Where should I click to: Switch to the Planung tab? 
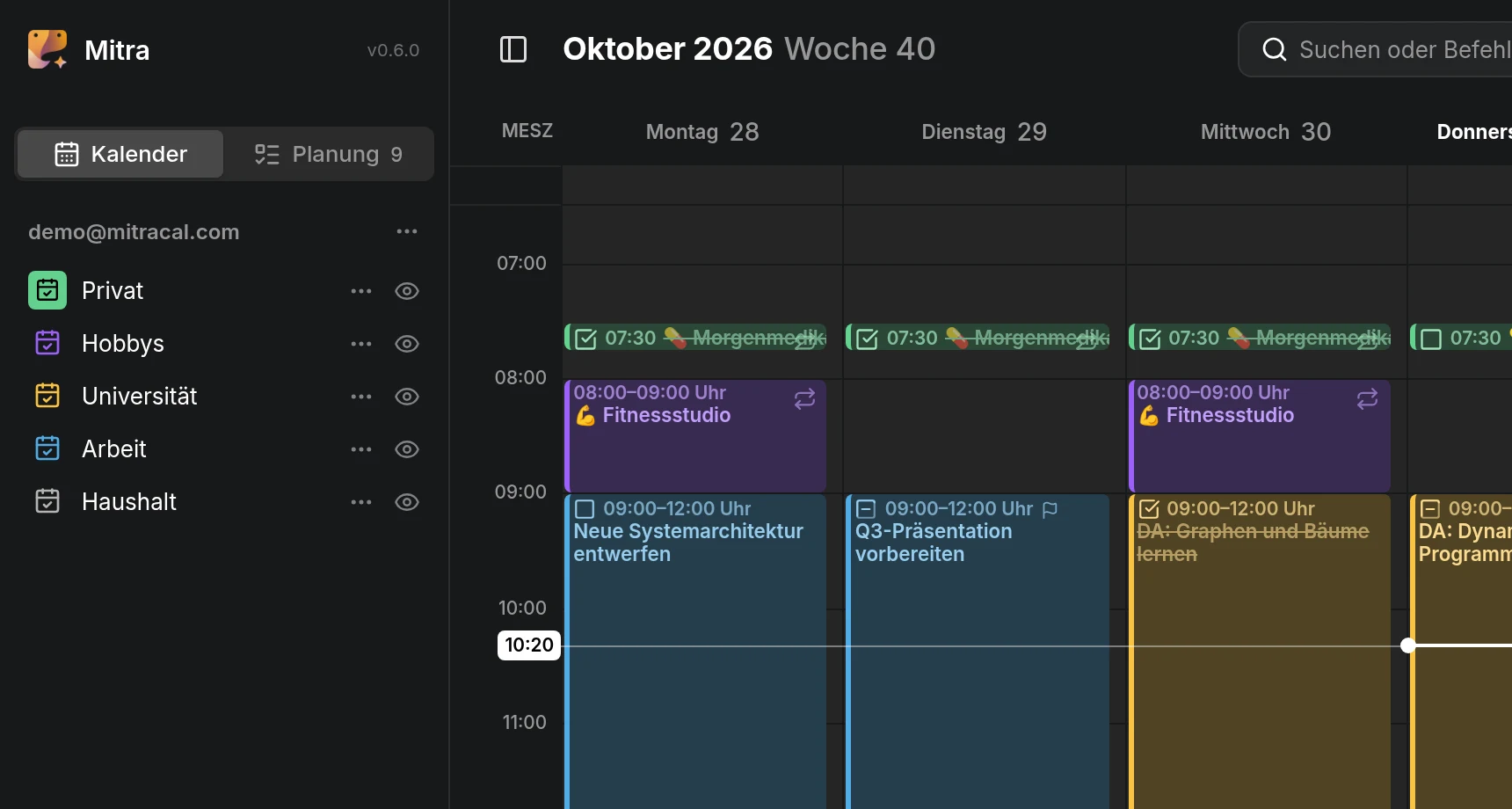point(328,154)
